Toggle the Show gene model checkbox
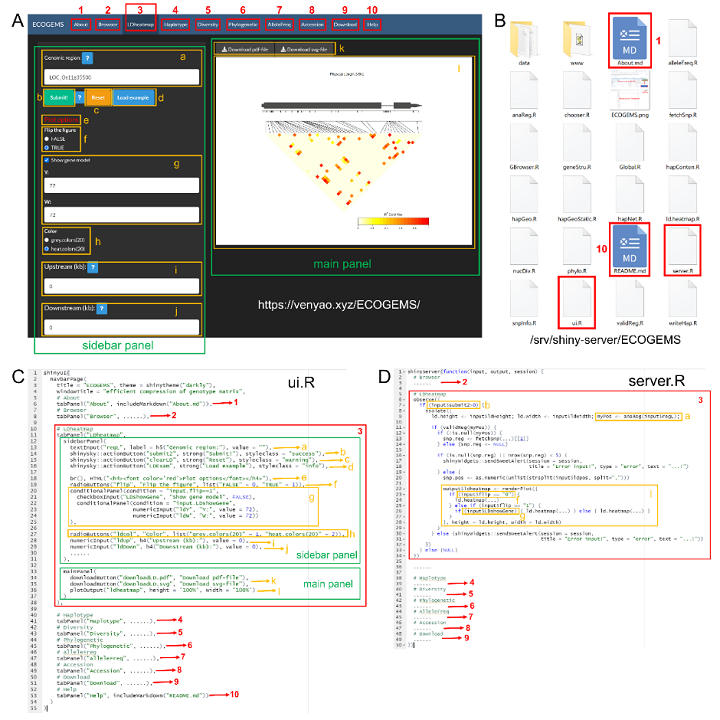720x720 pixels. tap(46, 159)
